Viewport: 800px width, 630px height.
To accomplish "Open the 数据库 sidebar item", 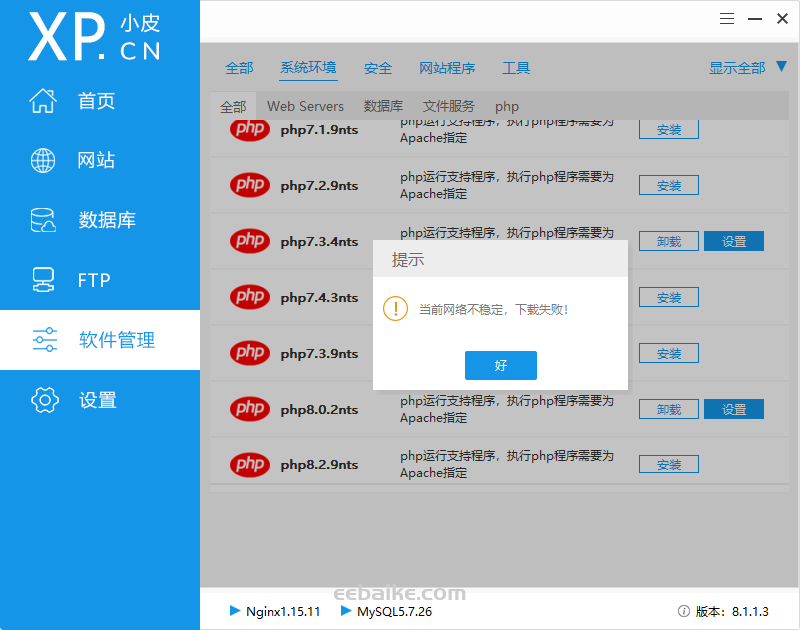I will [100, 220].
